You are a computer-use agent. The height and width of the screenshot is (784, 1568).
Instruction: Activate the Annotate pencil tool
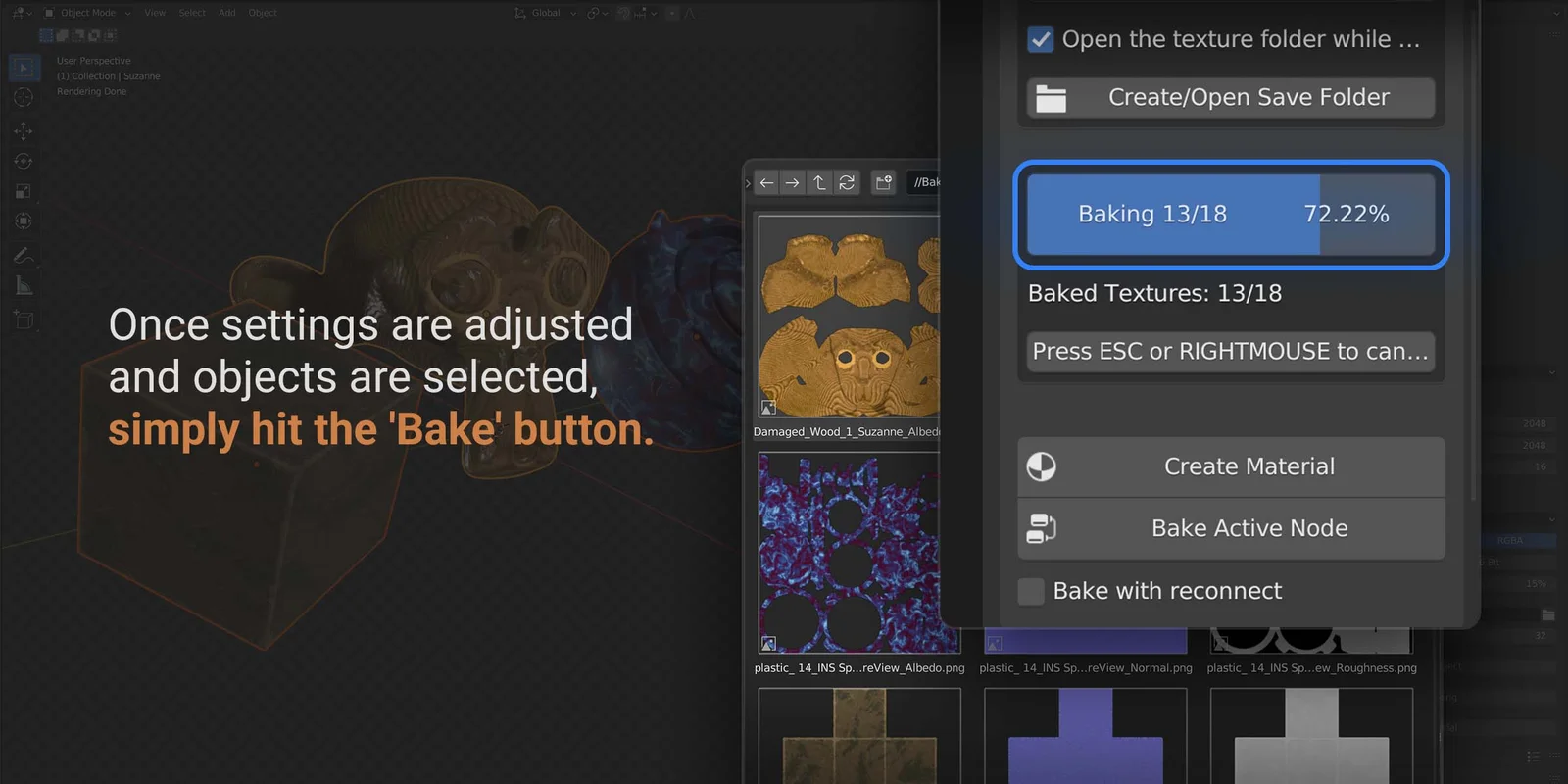pos(24,255)
